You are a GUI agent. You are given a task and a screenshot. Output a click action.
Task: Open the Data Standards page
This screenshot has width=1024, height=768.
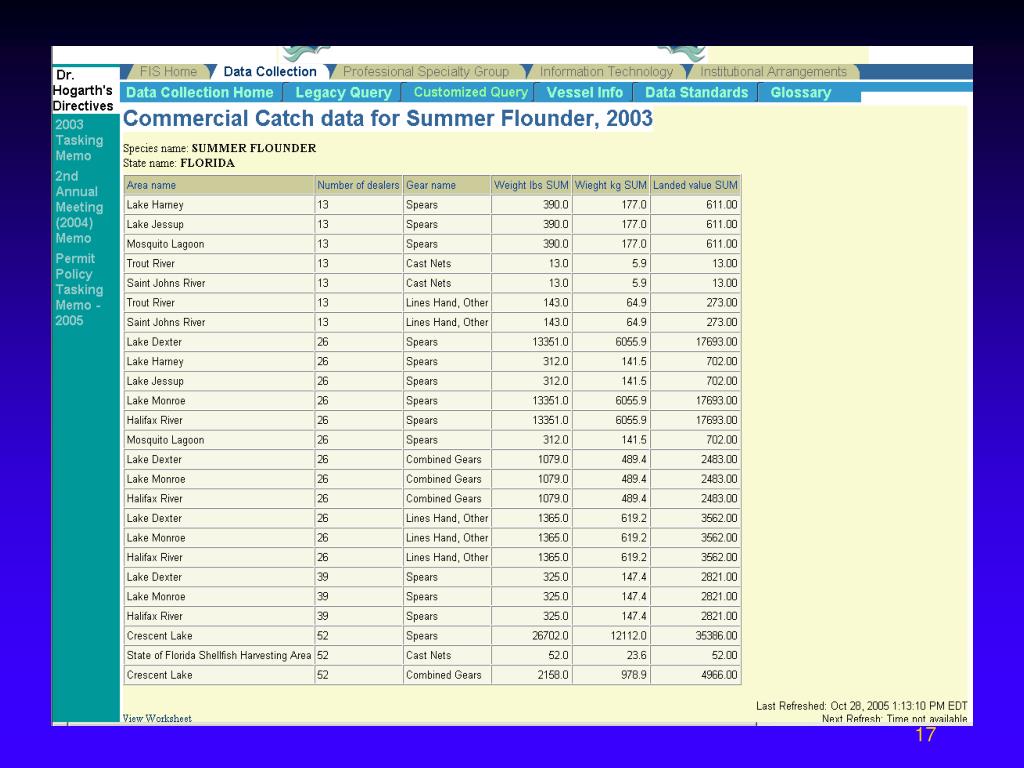click(x=696, y=93)
